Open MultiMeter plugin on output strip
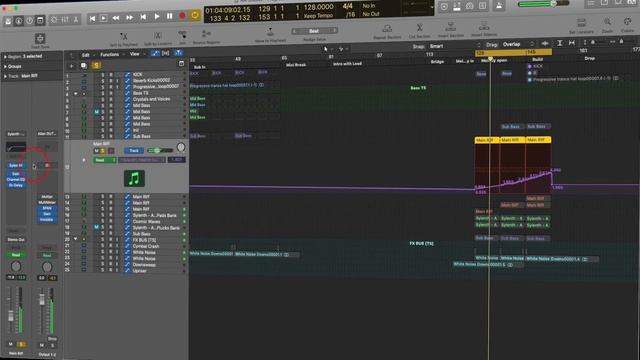640x360 pixels. (x=47, y=202)
